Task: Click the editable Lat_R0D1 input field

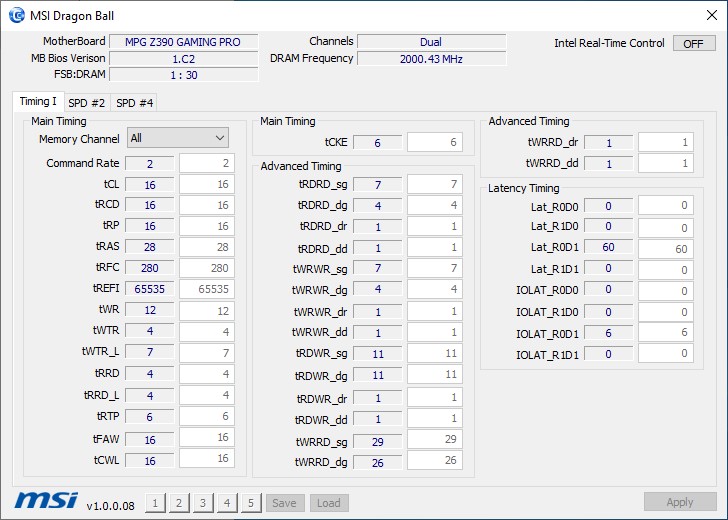Action: [x=666, y=249]
